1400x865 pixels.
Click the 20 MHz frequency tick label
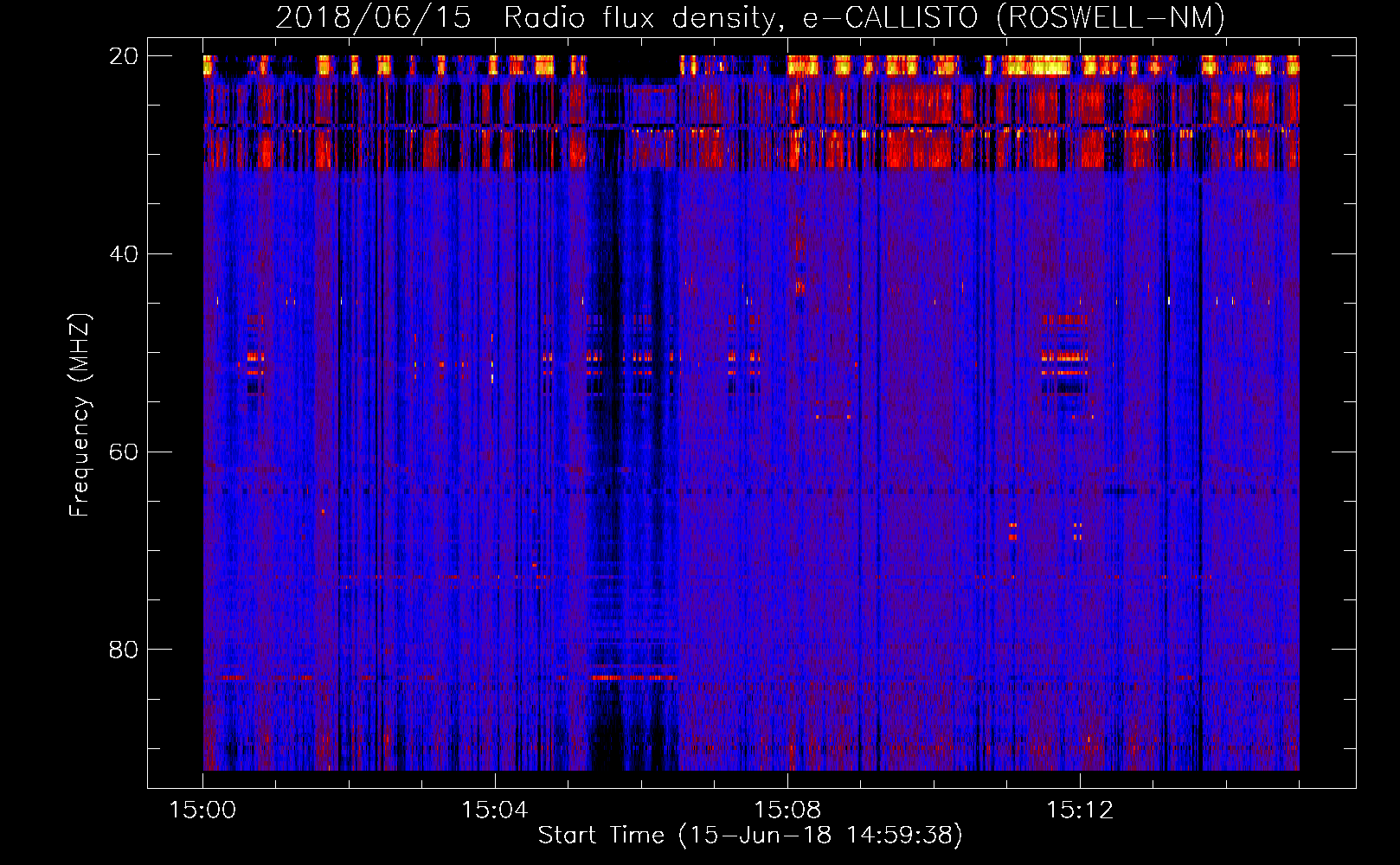124,56
